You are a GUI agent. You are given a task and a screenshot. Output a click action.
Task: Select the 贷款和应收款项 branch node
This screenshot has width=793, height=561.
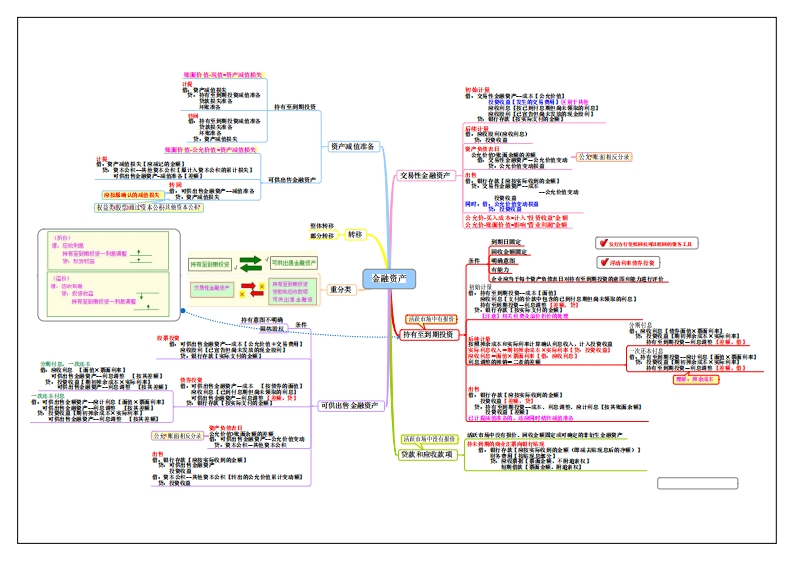(427, 454)
